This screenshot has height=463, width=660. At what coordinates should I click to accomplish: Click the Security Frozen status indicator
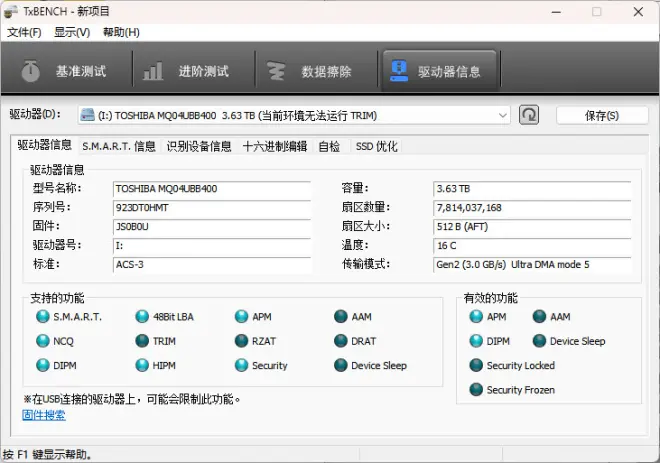[476, 390]
